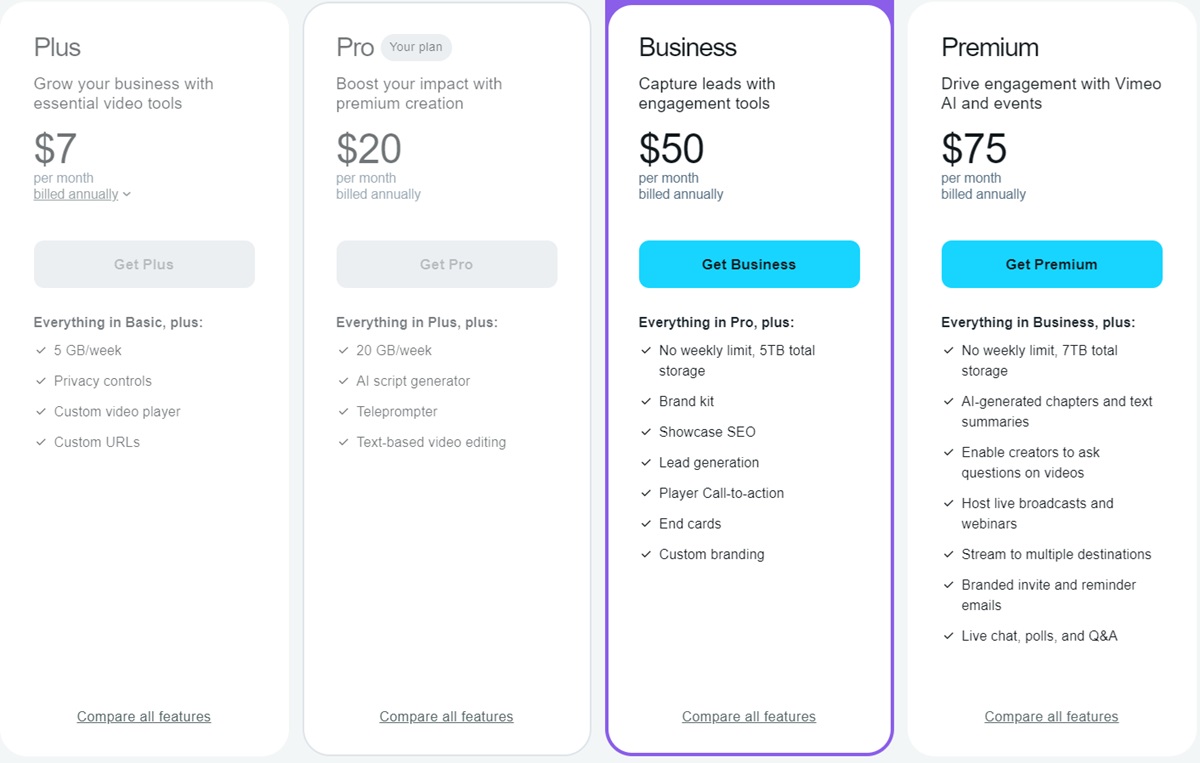Click the checkmark beside "Lead generation"
Image resolution: width=1200 pixels, height=763 pixels.
click(x=646, y=463)
